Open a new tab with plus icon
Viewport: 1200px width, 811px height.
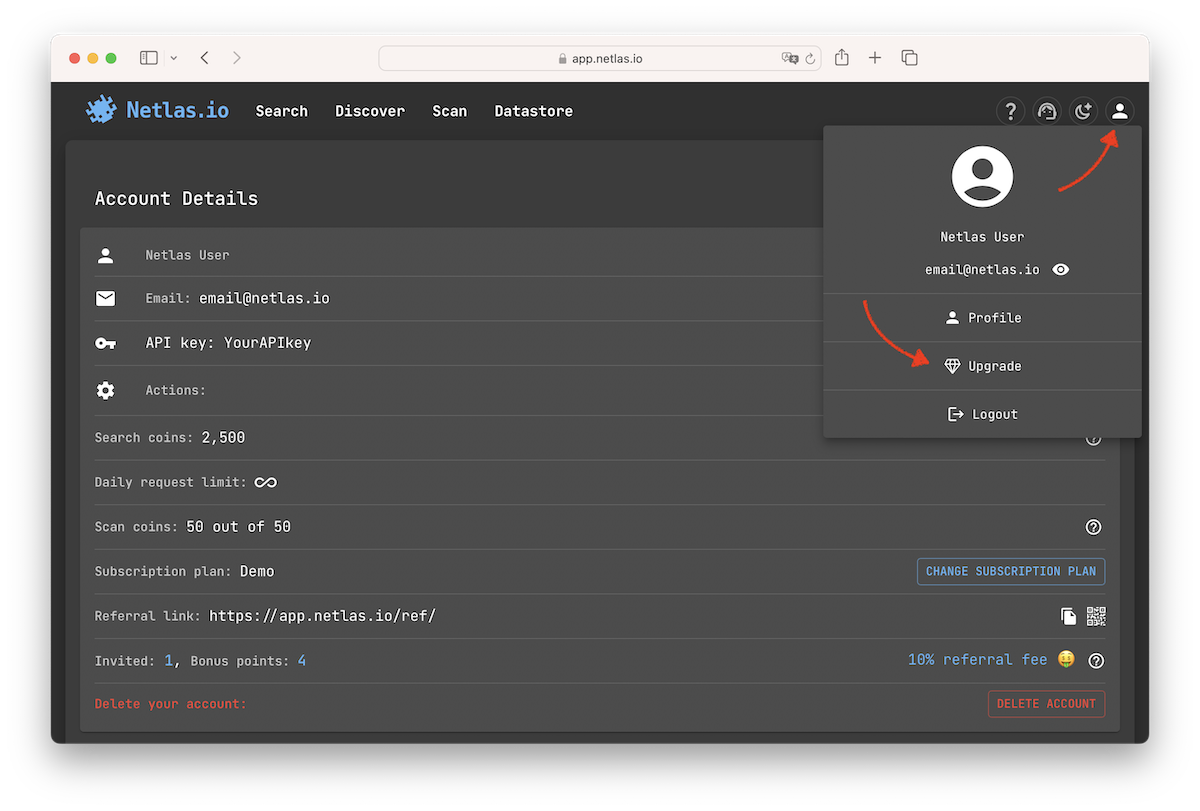pyautogui.click(x=875, y=58)
